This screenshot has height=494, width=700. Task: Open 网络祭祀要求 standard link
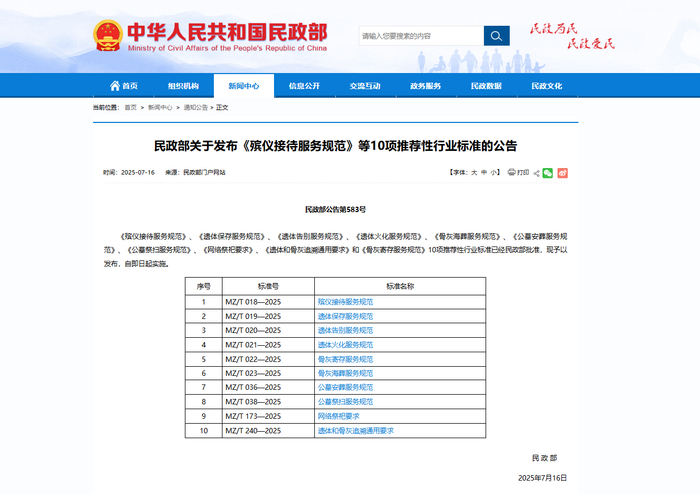point(338,416)
